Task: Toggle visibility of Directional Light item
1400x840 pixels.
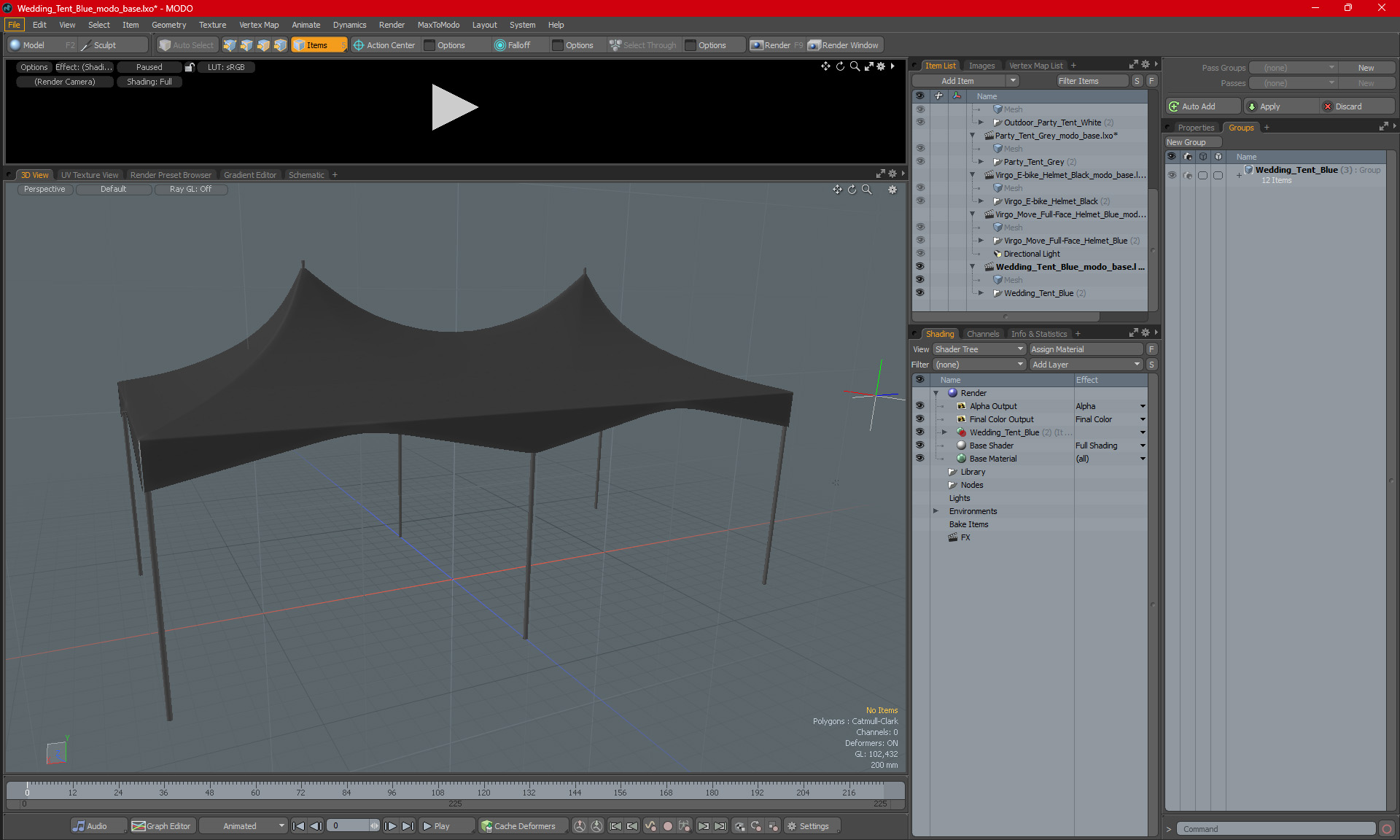Action: point(919,253)
